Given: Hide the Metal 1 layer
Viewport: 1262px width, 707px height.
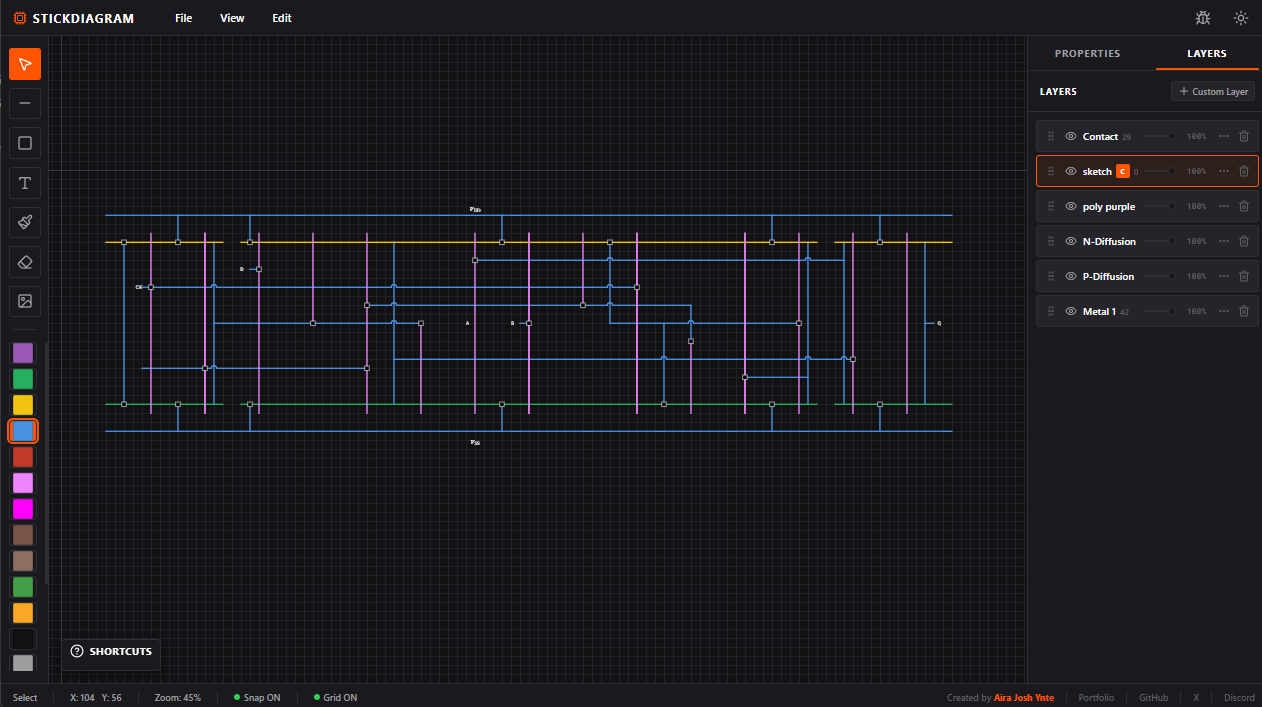Looking at the screenshot, I should tap(1071, 311).
